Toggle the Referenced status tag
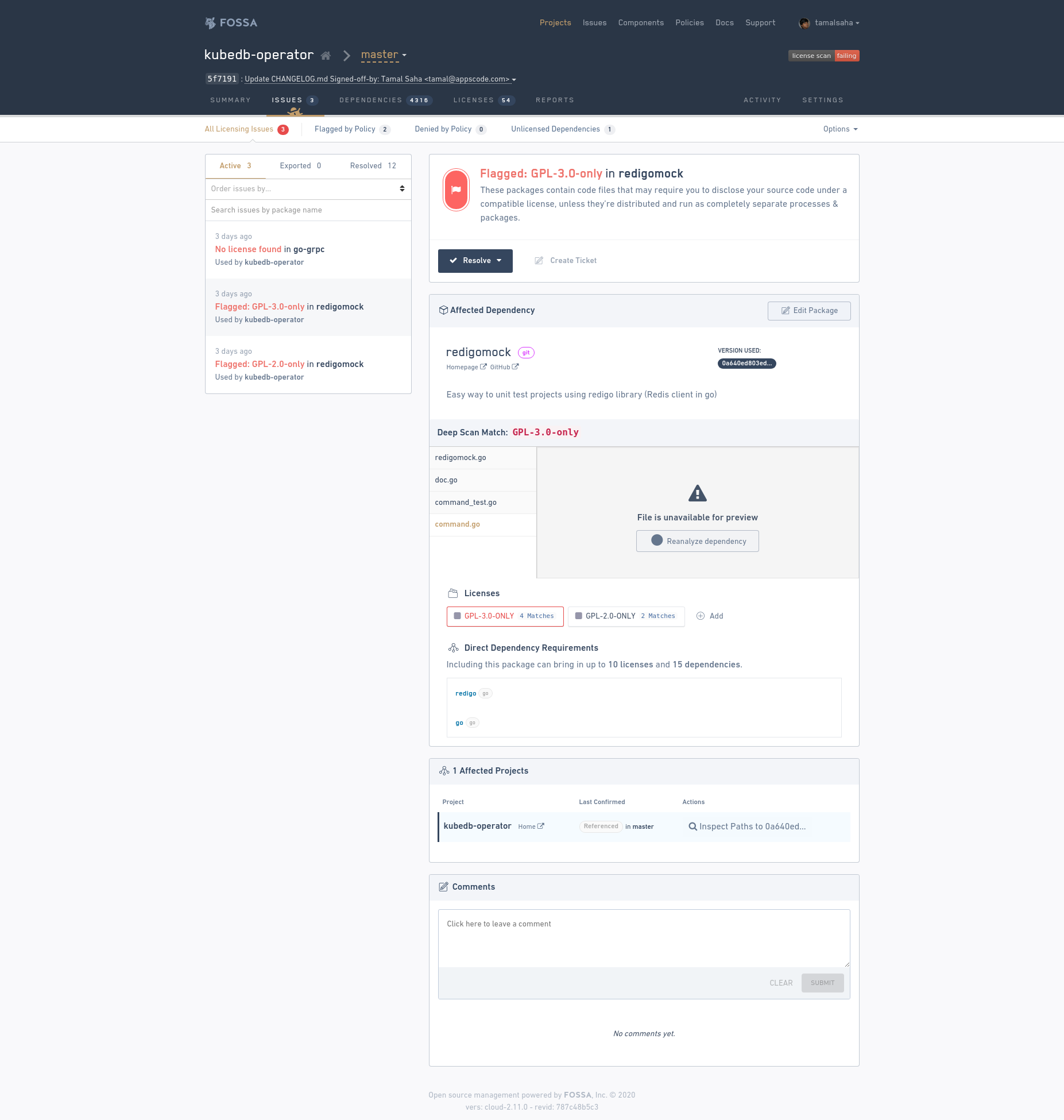Screen dimensions: 1064x1120 (x=601, y=827)
